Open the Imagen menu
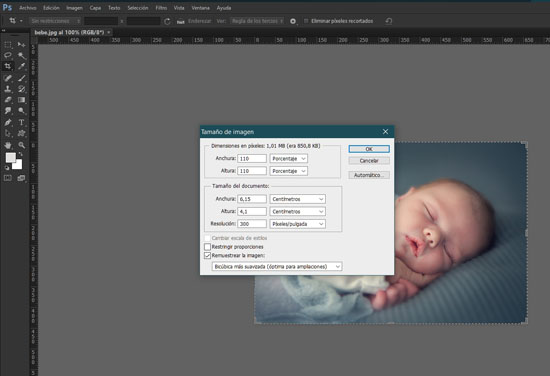Image resolution: width=550 pixels, height=376 pixels. pos(74,8)
